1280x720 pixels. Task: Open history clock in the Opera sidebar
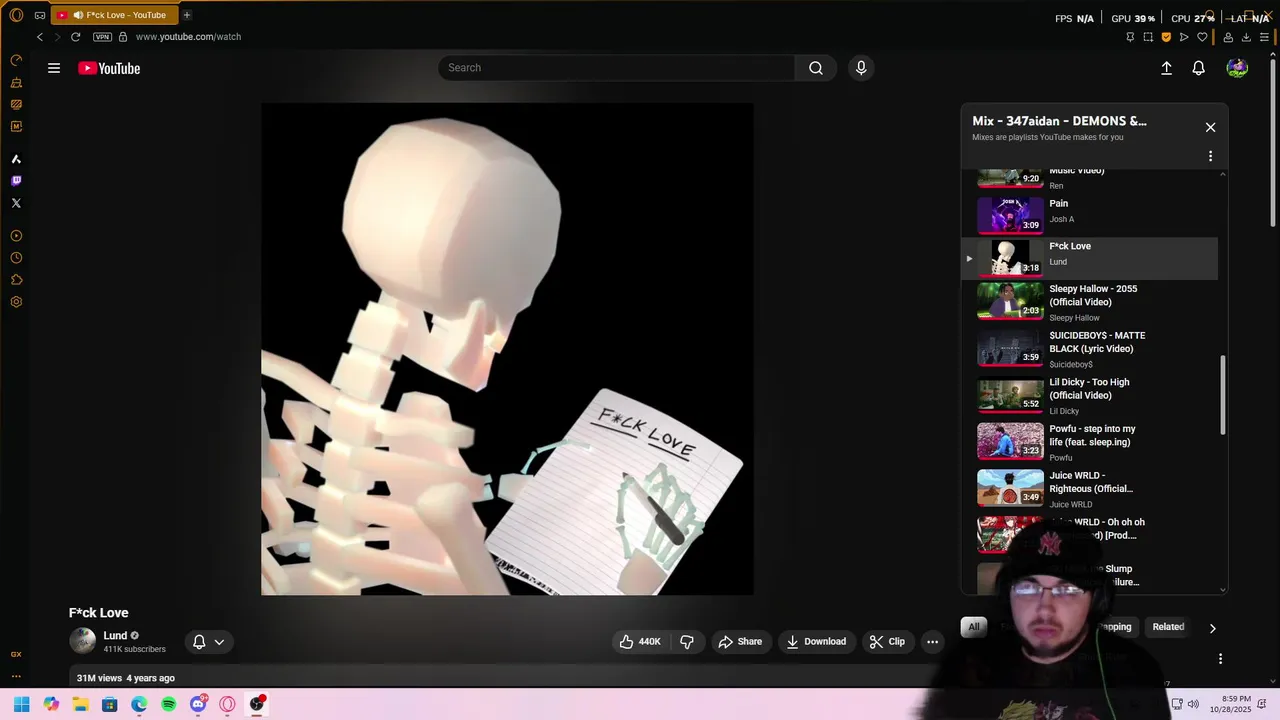(x=16, y=258)
